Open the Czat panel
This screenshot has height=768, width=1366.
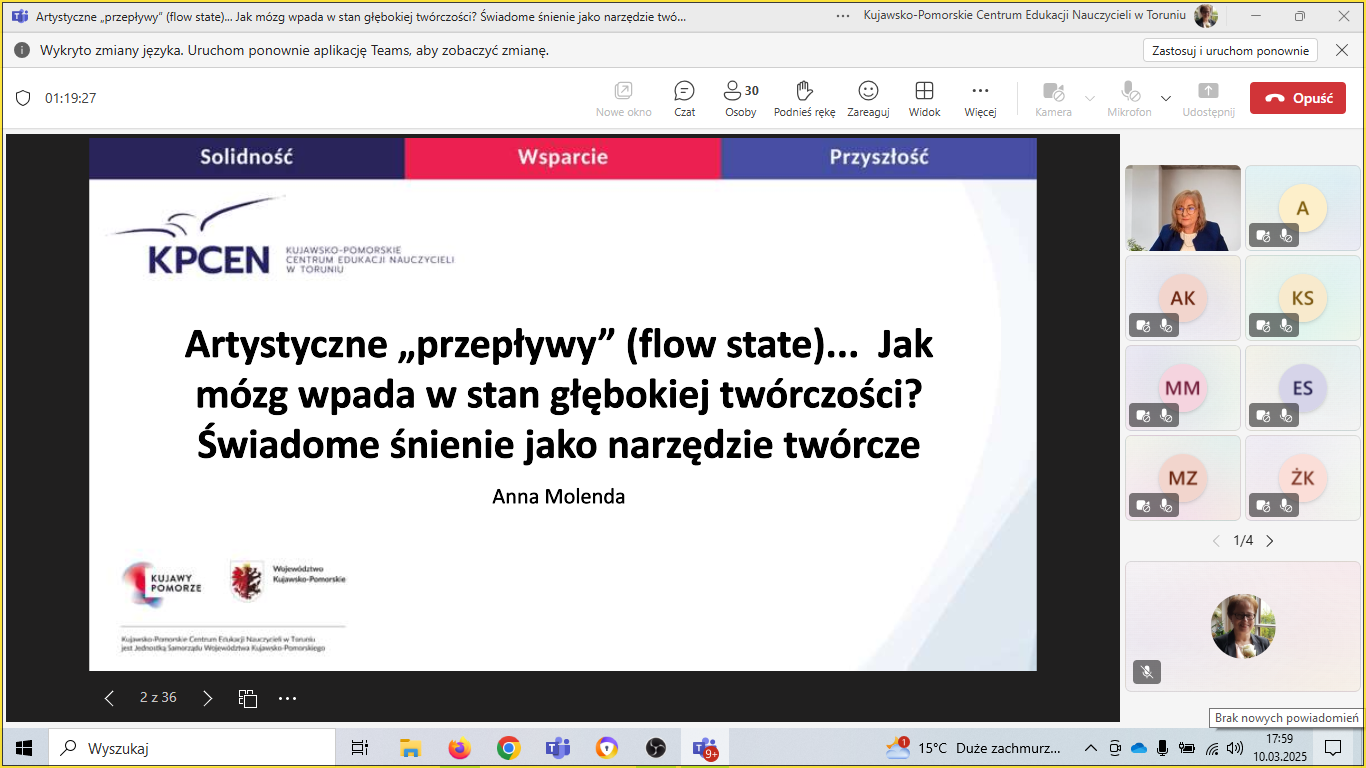coord(684,98)
